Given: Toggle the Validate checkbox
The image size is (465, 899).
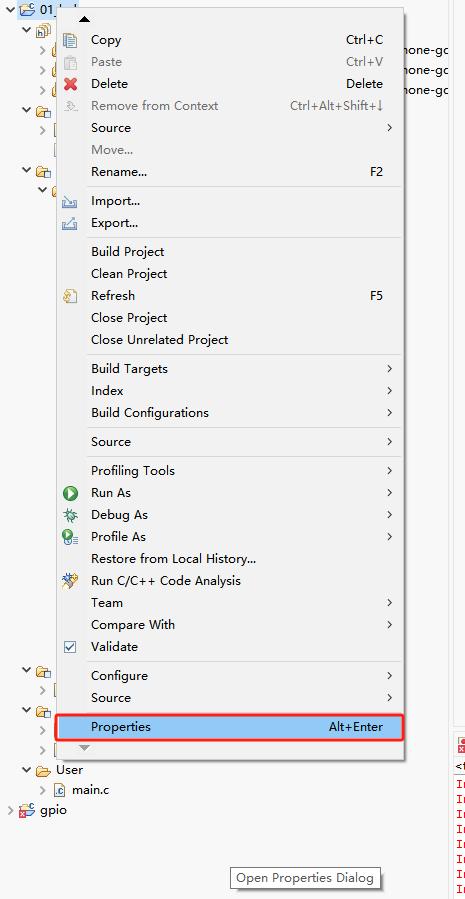Looking at the screenshot, I should [x=70, y=647].
